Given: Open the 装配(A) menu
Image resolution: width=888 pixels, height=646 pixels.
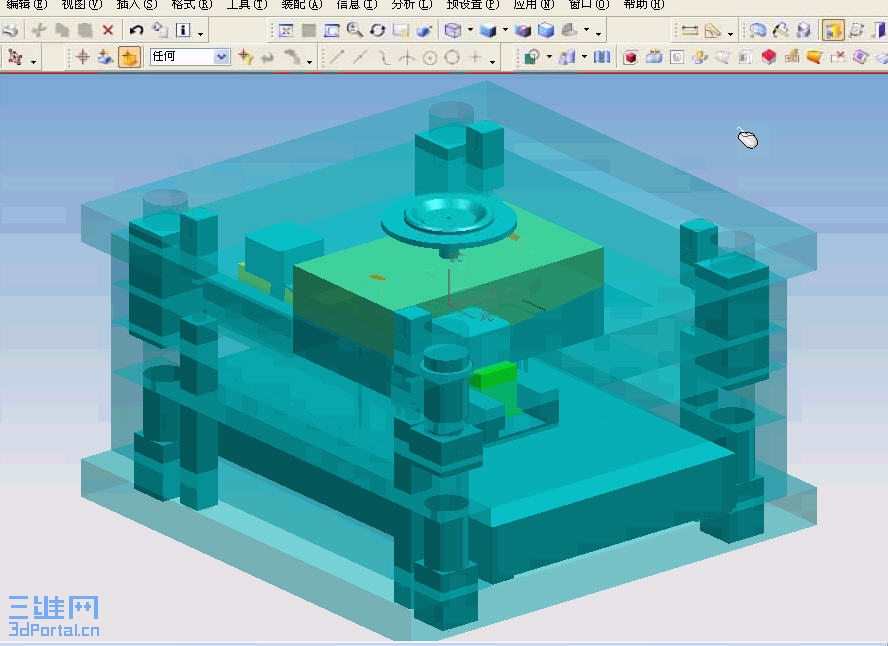Looking at the screenshot, I should pos(301,5).
